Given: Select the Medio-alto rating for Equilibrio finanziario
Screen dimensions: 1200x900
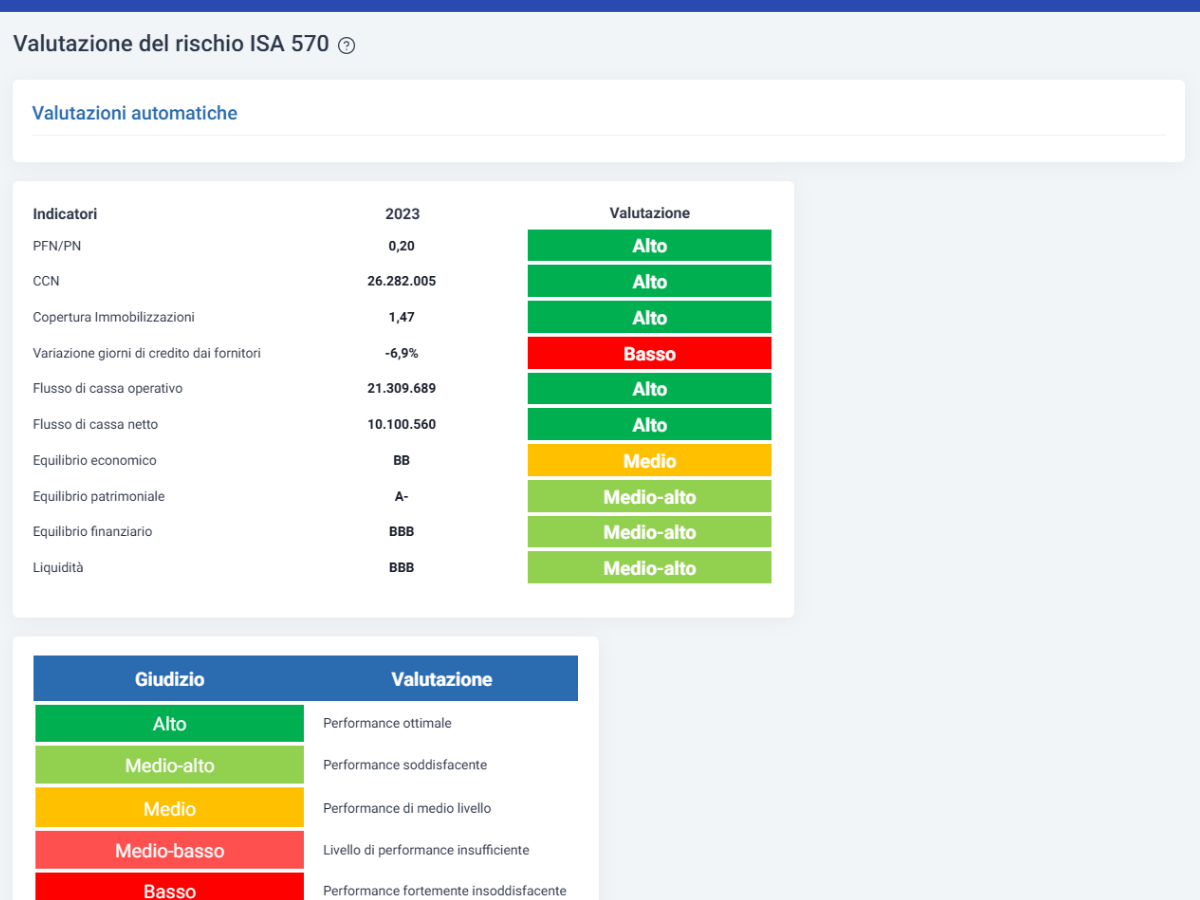Looking at the screenshot, I should (x=650, y=532).
